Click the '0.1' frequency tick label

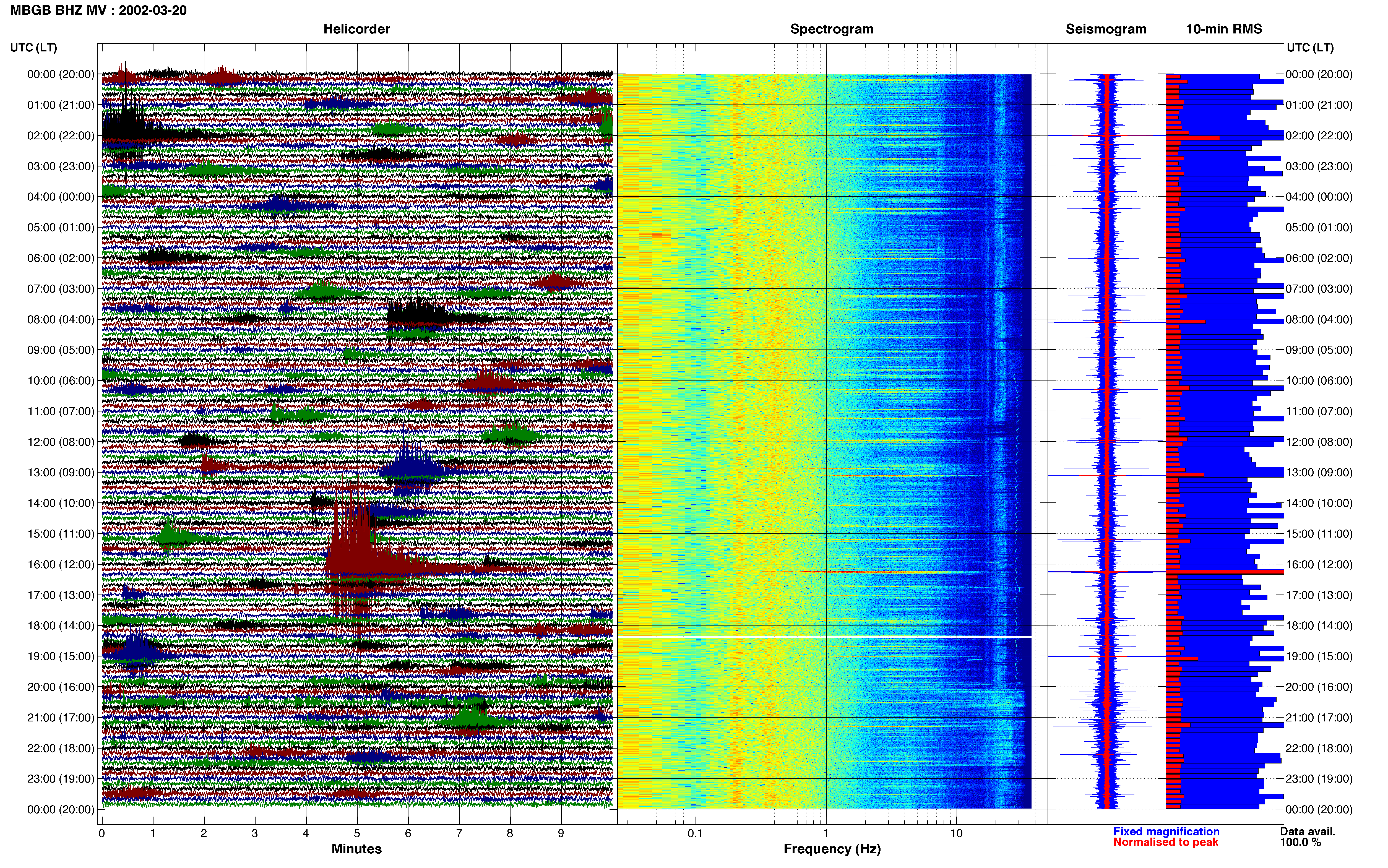click(695, 833)
